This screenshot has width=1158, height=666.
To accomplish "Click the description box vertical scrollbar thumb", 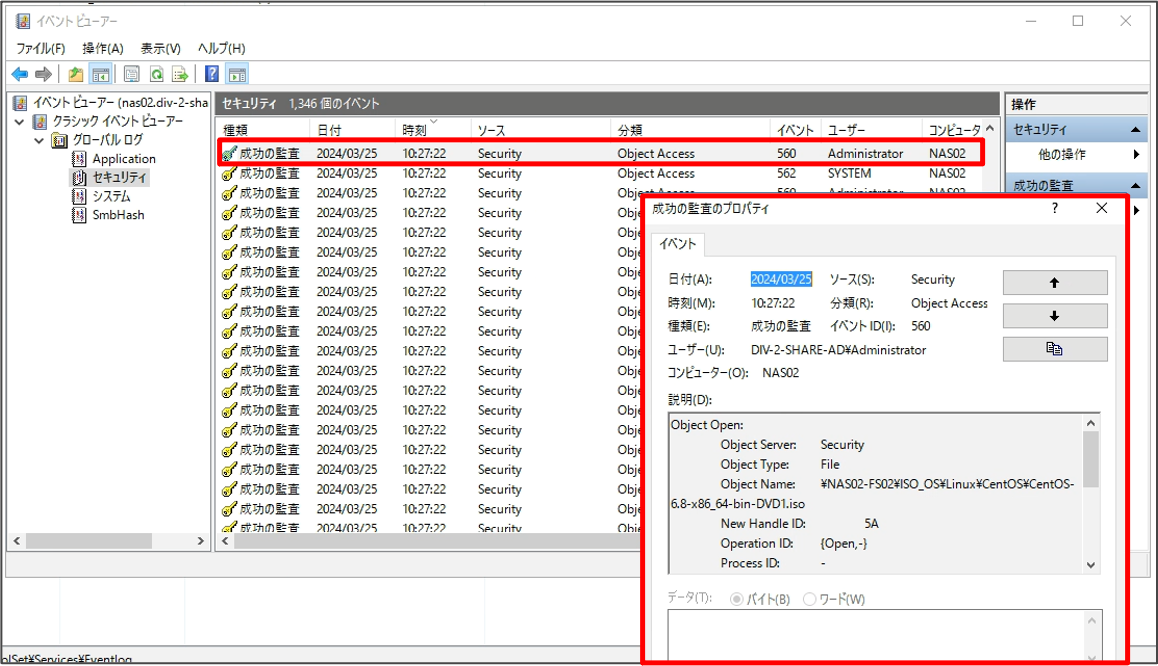I will 1090,459.
